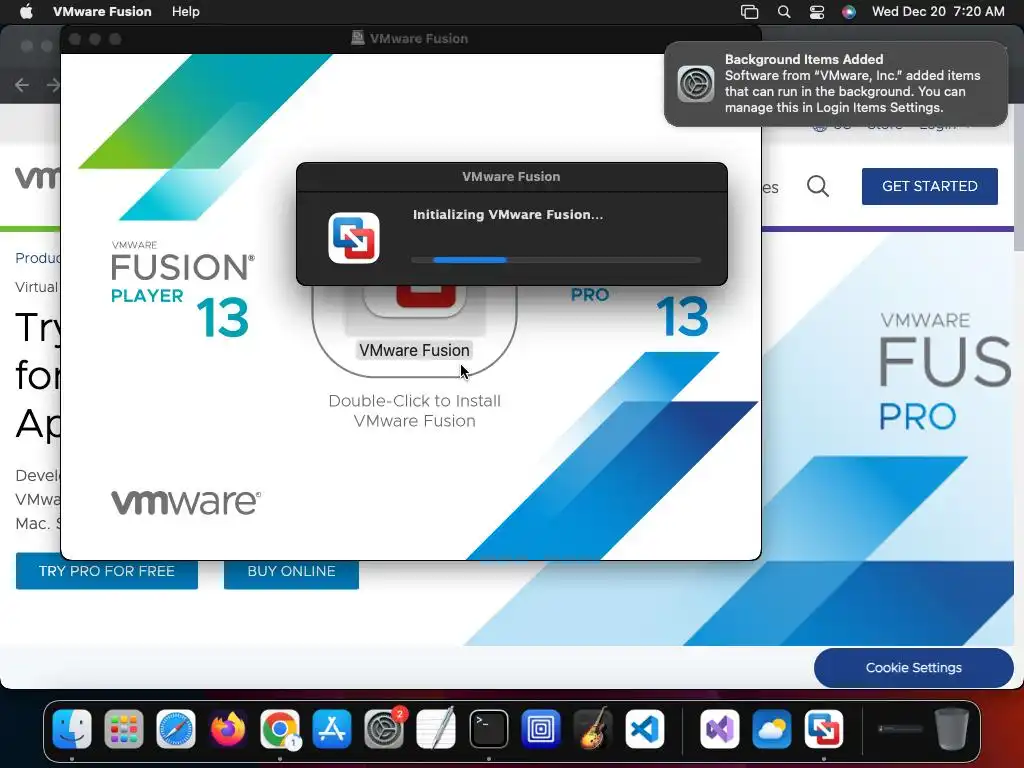The width and height of the screenshot is (1024, 768).
Task: Click the System Settings icon in the notification
Action: 696,84
